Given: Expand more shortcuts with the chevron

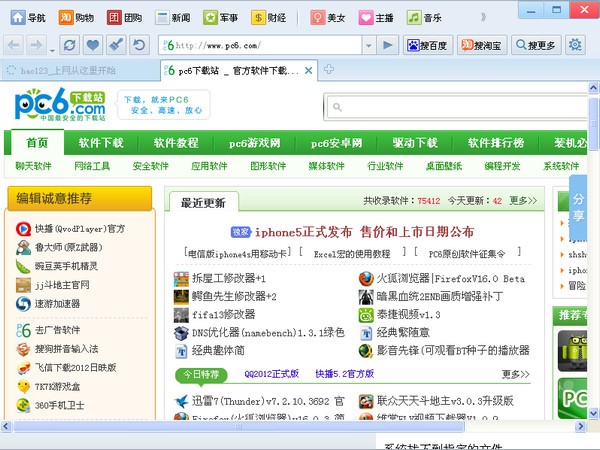Looking at the screenshot, I should (x=484, y=17).
